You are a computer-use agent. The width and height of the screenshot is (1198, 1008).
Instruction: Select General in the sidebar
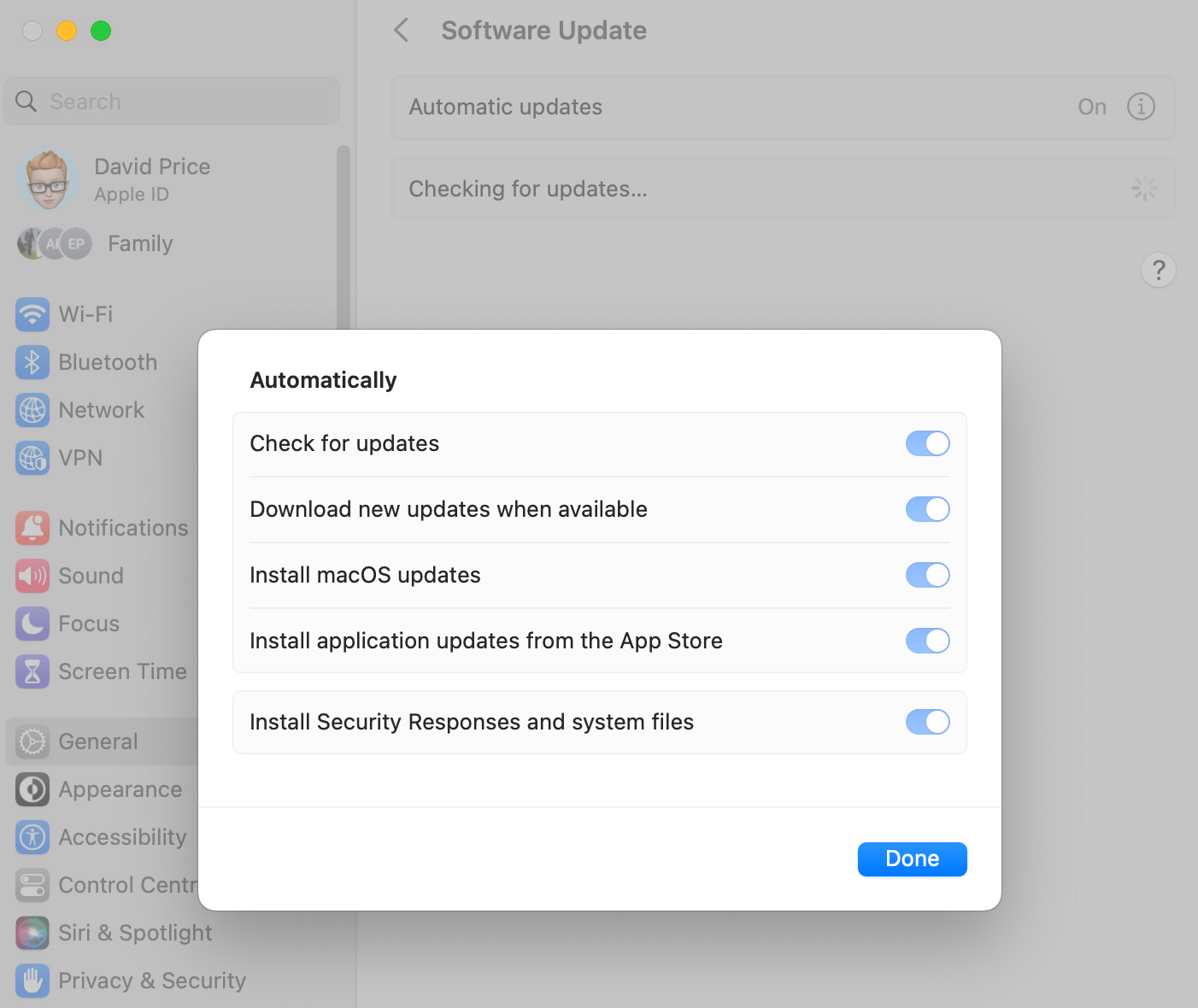[x=97, y=741]
